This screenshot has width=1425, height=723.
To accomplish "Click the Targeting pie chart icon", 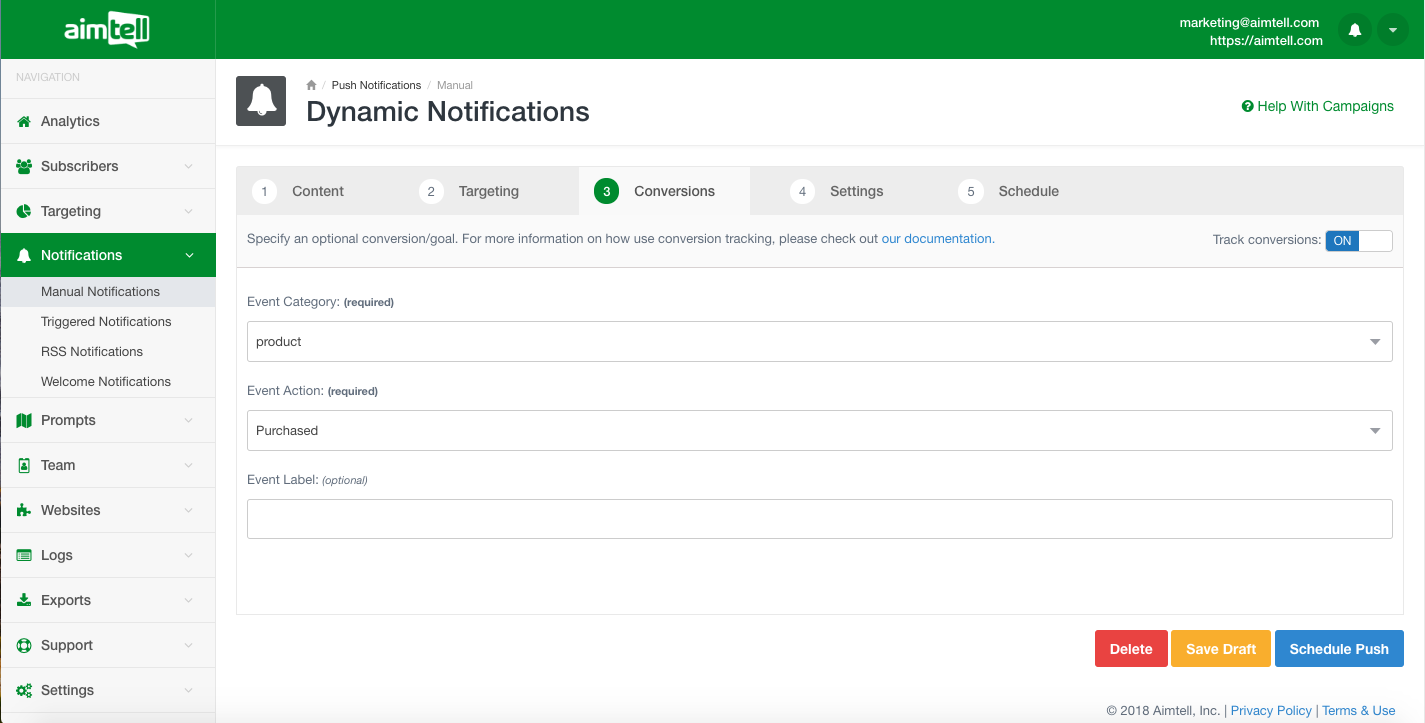I will (x=22, y=211).
